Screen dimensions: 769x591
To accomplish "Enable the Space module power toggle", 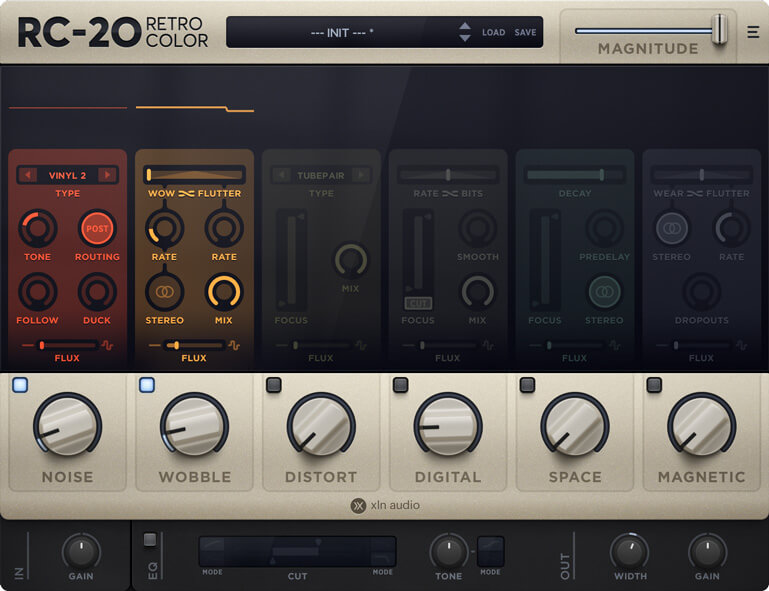I will pyautogui.click(x=527, y=385).
